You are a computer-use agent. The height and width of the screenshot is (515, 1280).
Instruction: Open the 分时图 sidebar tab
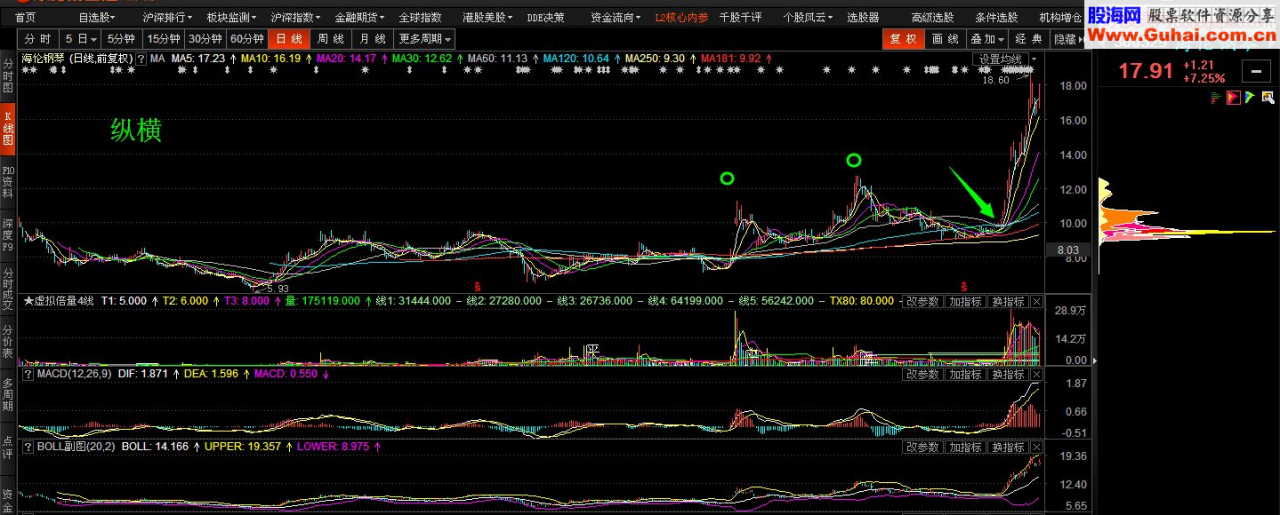(x=8, y=77)
